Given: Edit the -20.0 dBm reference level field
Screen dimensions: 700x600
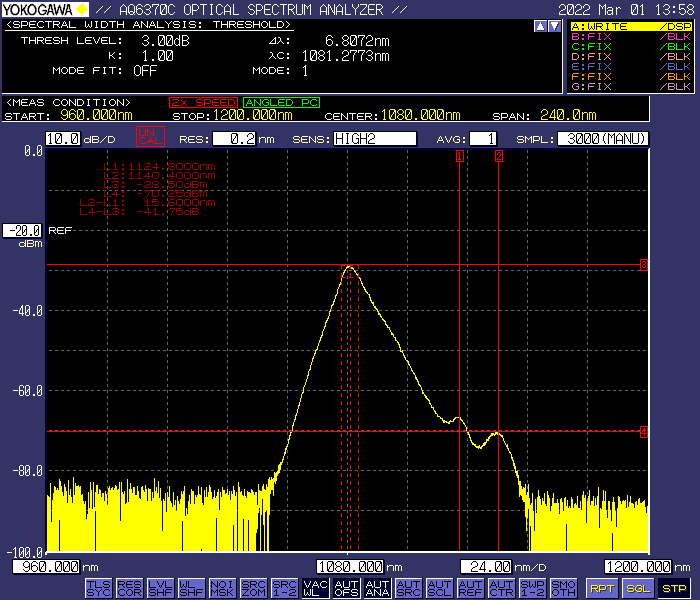Looking at the screenshot, I should 22,231.
